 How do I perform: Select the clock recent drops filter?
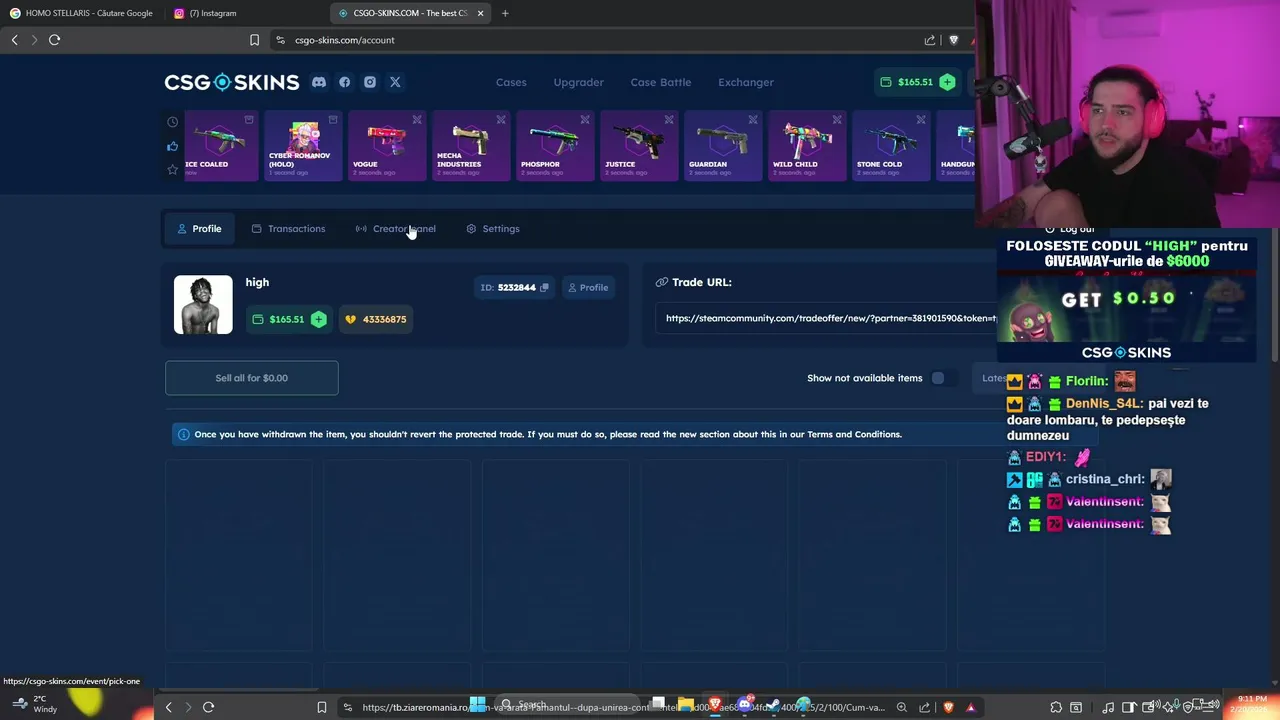[x=172, y=122]
